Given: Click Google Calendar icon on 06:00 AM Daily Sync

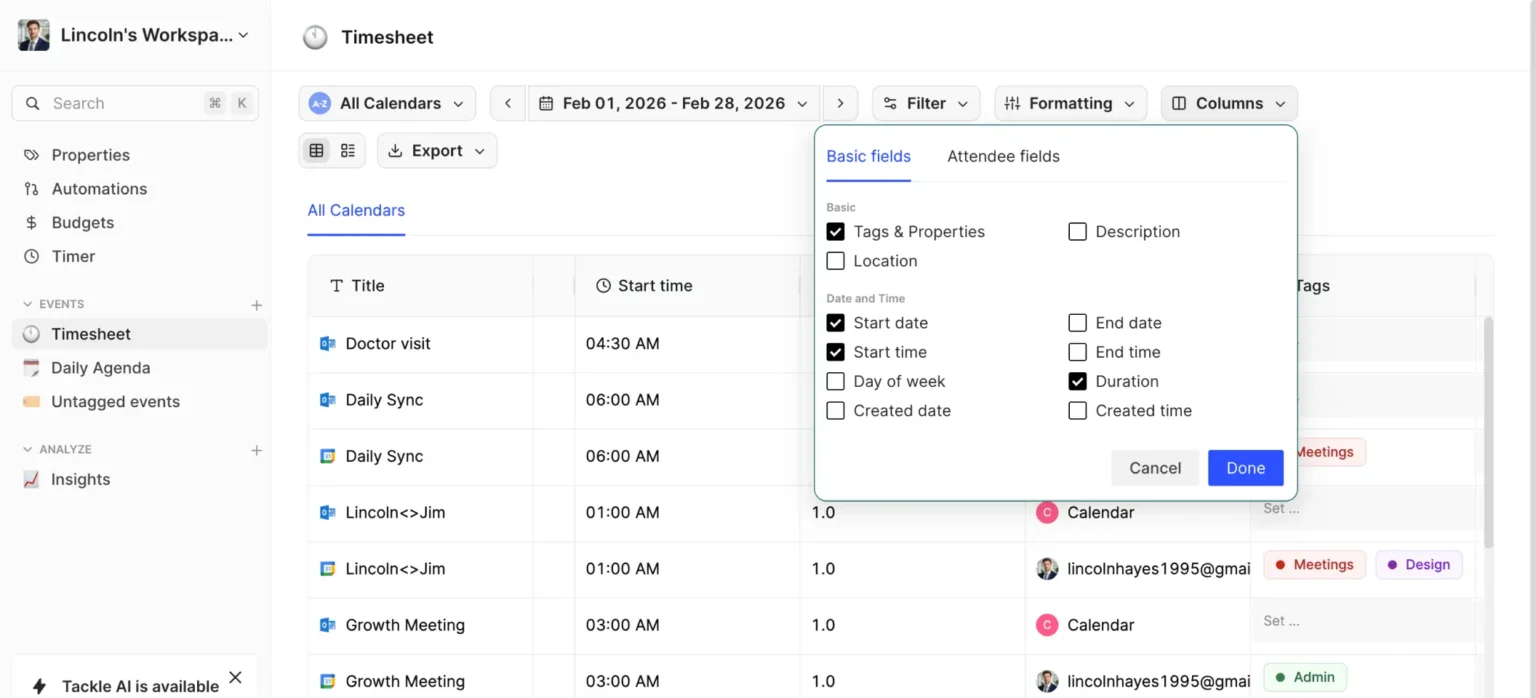Looking at the screenshot, I should click(x=327, y=456).
